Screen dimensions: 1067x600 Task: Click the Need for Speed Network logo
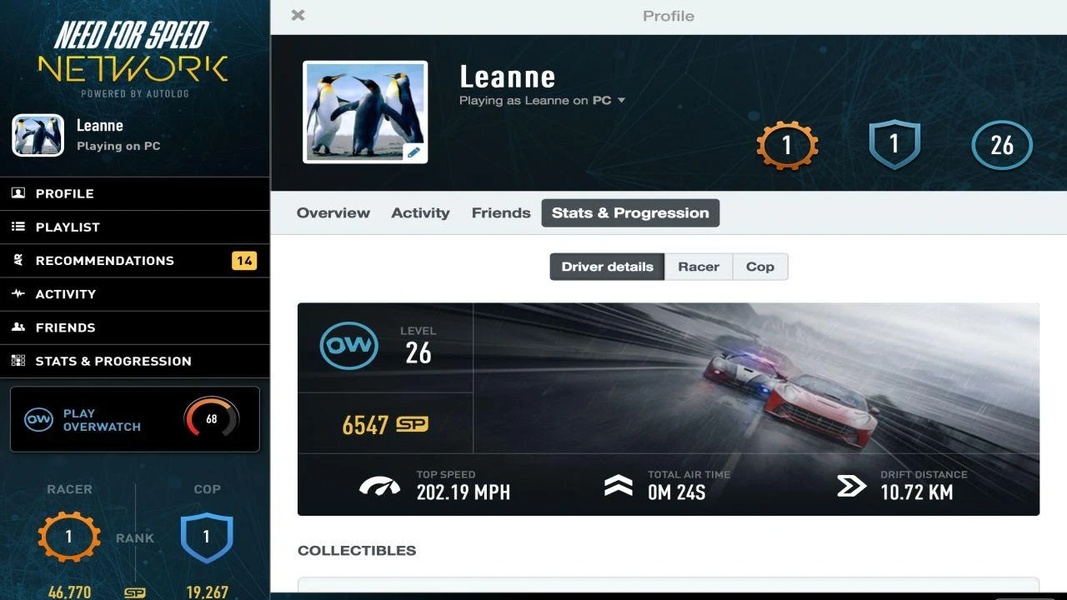point(133,59)
